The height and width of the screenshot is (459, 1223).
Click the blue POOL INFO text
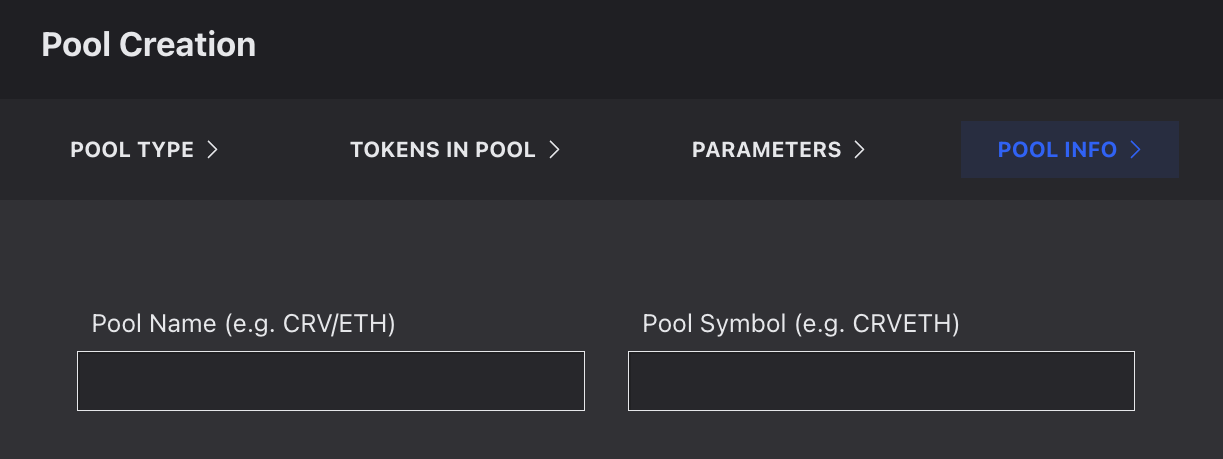(x=1057, y=150)
